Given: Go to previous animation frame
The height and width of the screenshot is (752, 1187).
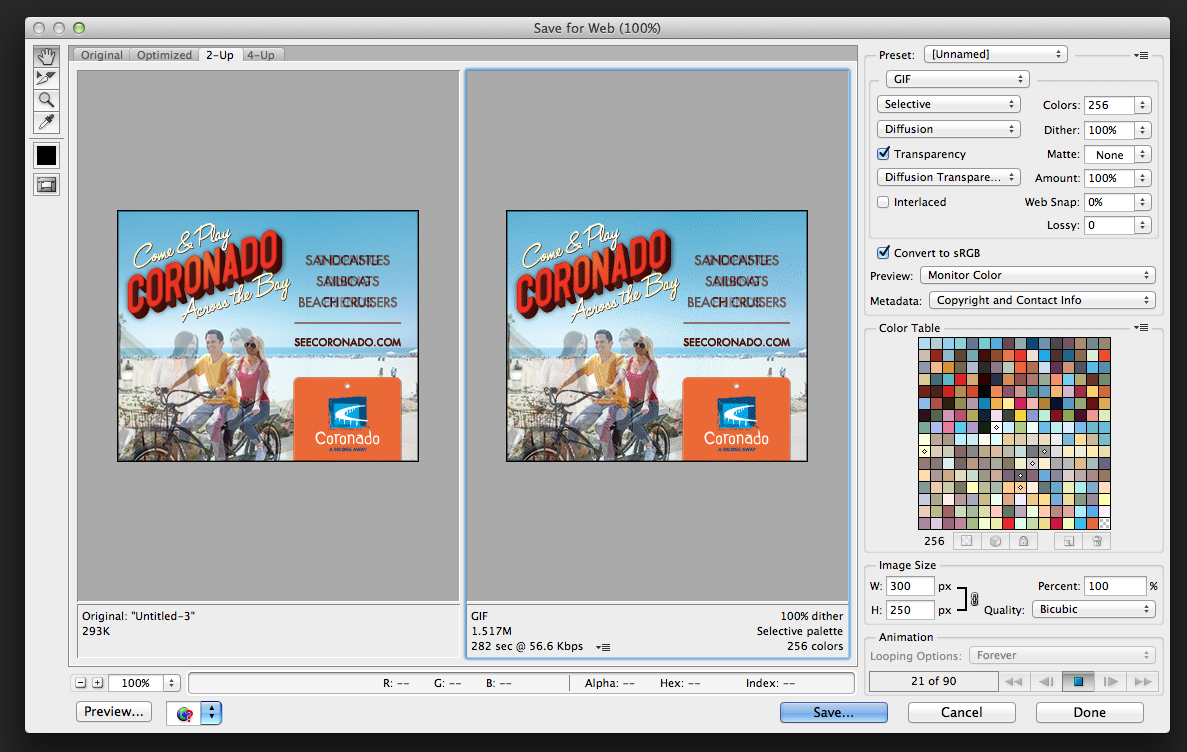Looking at the screenshot, I should pyautogui.click(x=1046, y=682).
